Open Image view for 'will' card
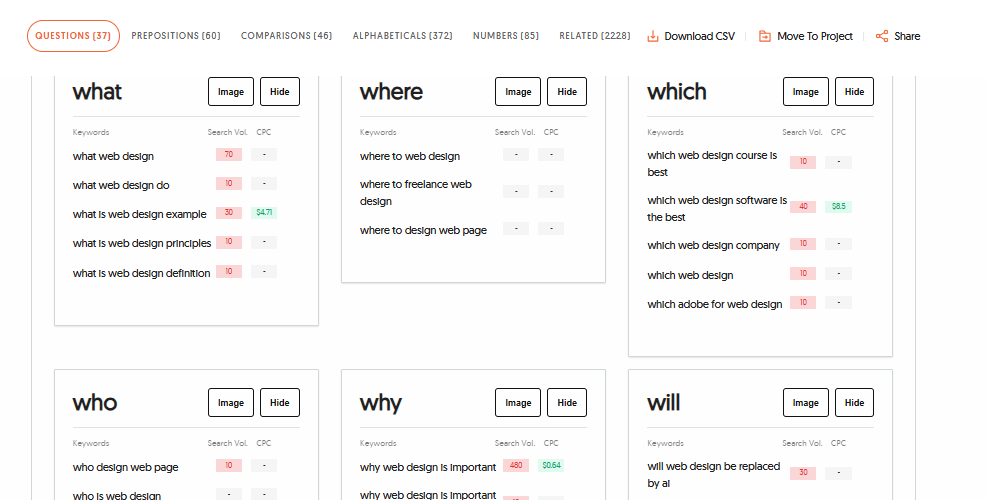The height and width of the screenshot is (500, 987). tap(805, 403)
